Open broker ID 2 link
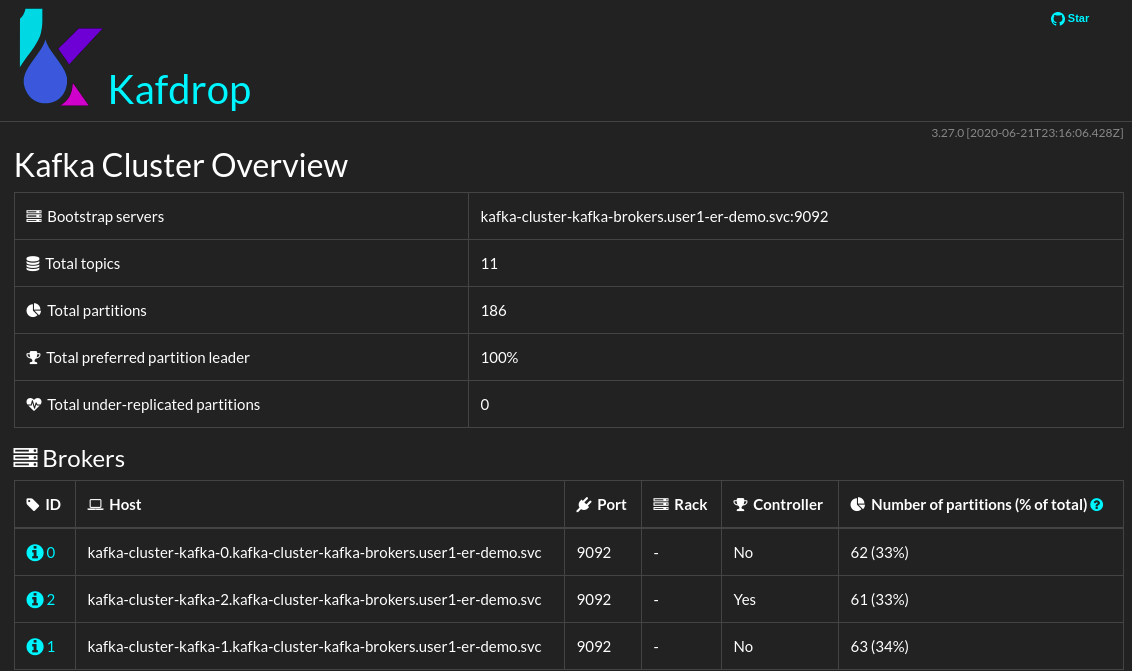This screenshot has height=671, width=1132. pos(51,599)
